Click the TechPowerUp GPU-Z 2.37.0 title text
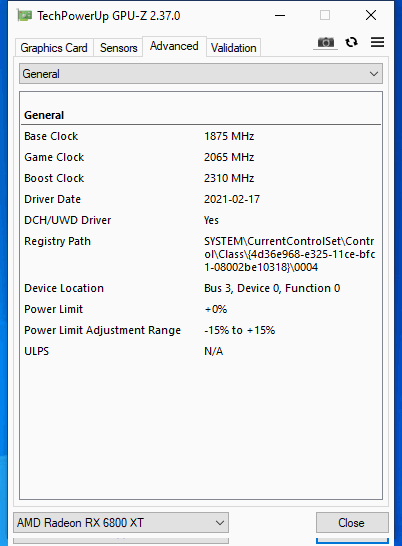The height and width of the screenshot is (546, 402). point(109,16)
